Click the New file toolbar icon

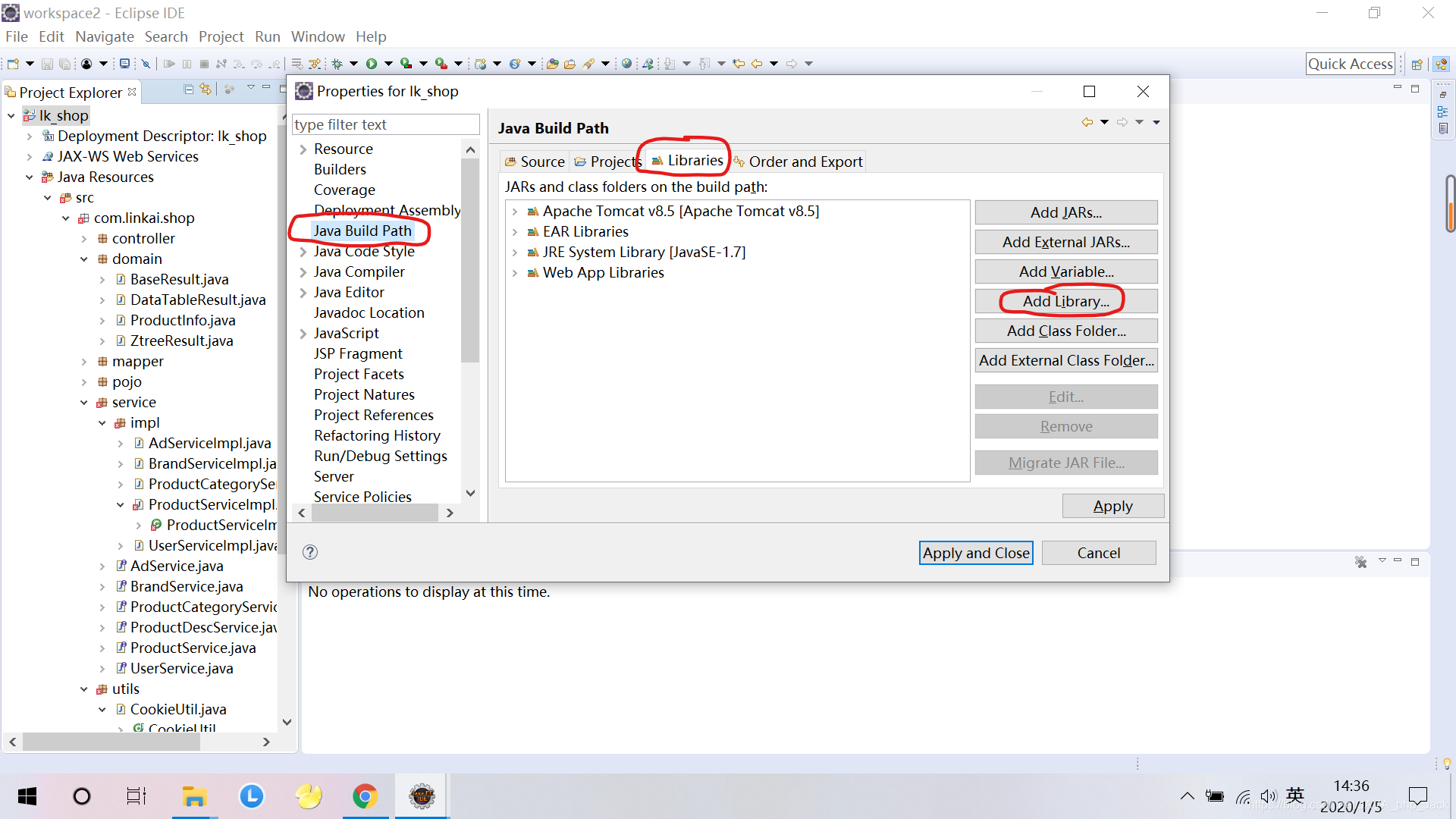(13, 64)
